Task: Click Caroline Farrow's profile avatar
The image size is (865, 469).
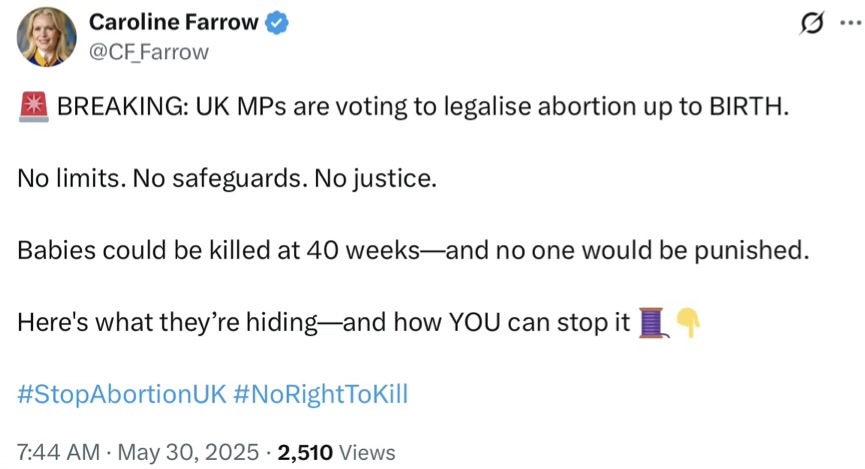Action: click(x=46, y=37)
